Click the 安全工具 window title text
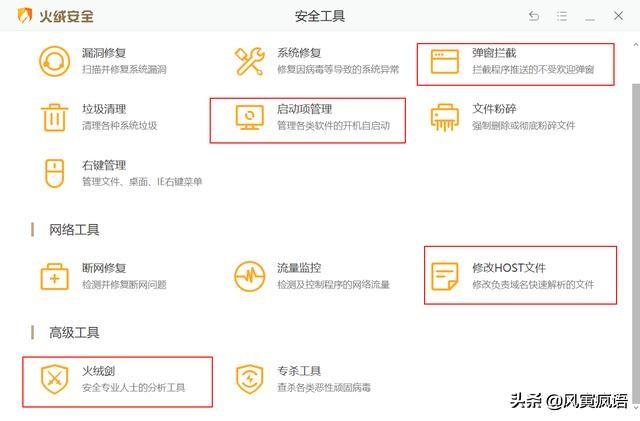Viewport: 640px width, 421px height. click(319, 17)
